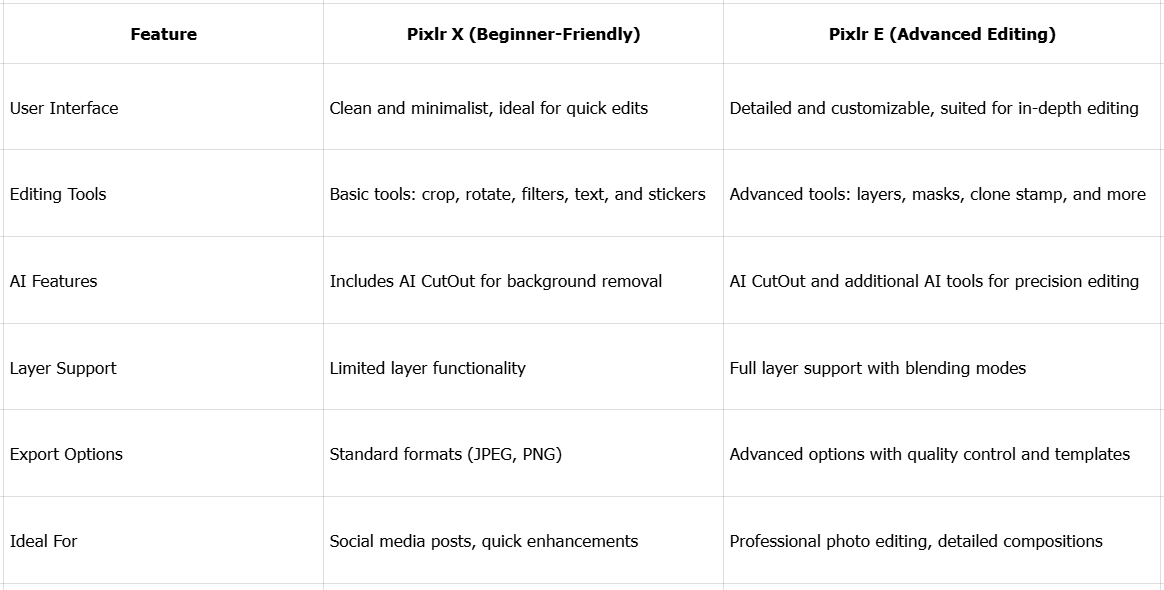Select the "Editing Tools" row label

pyautogui.click(x=58, y=194)
